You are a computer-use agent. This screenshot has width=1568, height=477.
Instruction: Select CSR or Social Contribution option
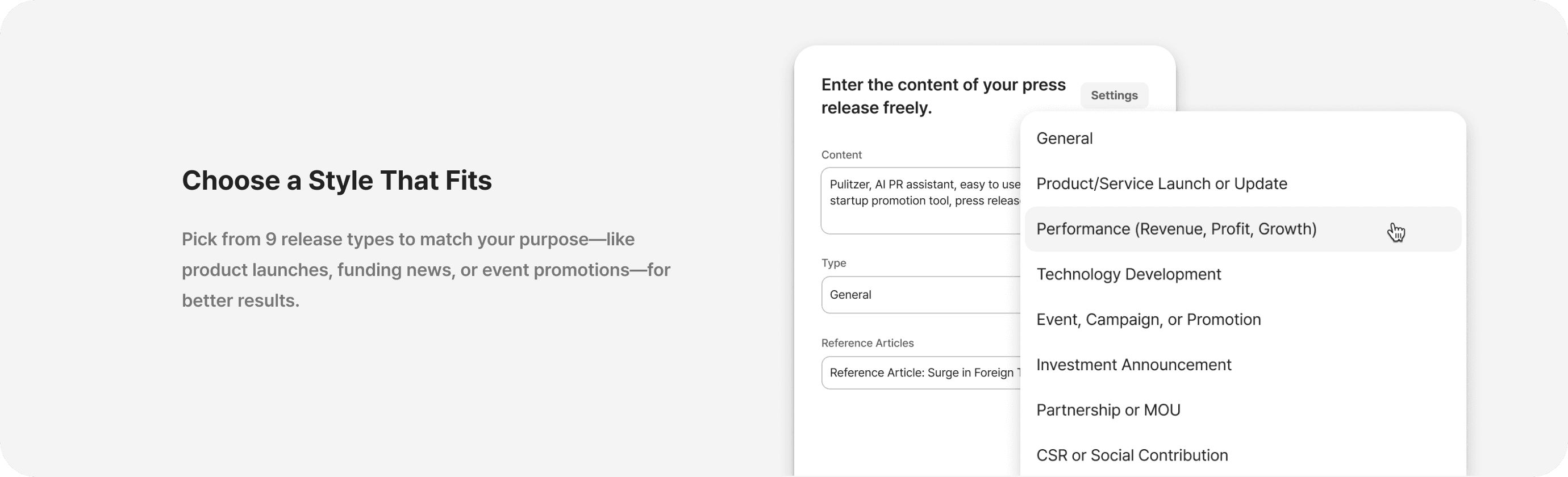1132,455
